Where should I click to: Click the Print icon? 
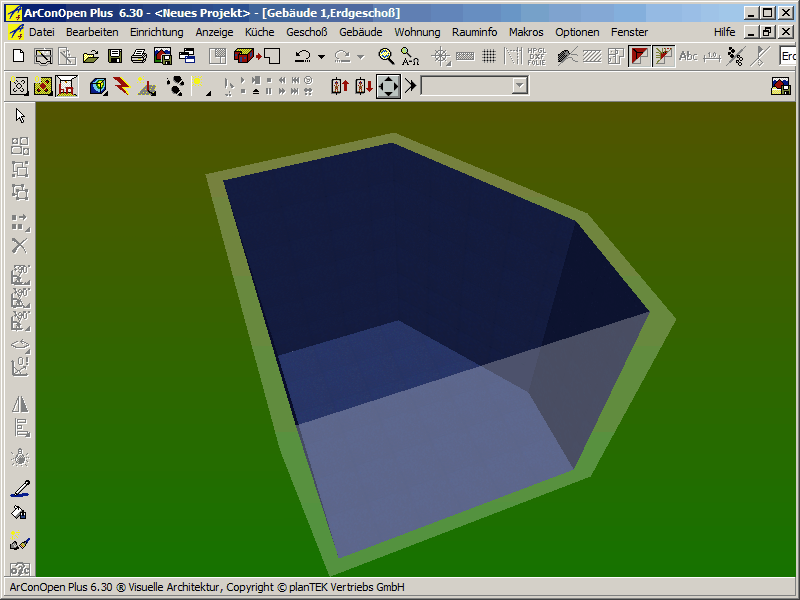tap(139, 56)
